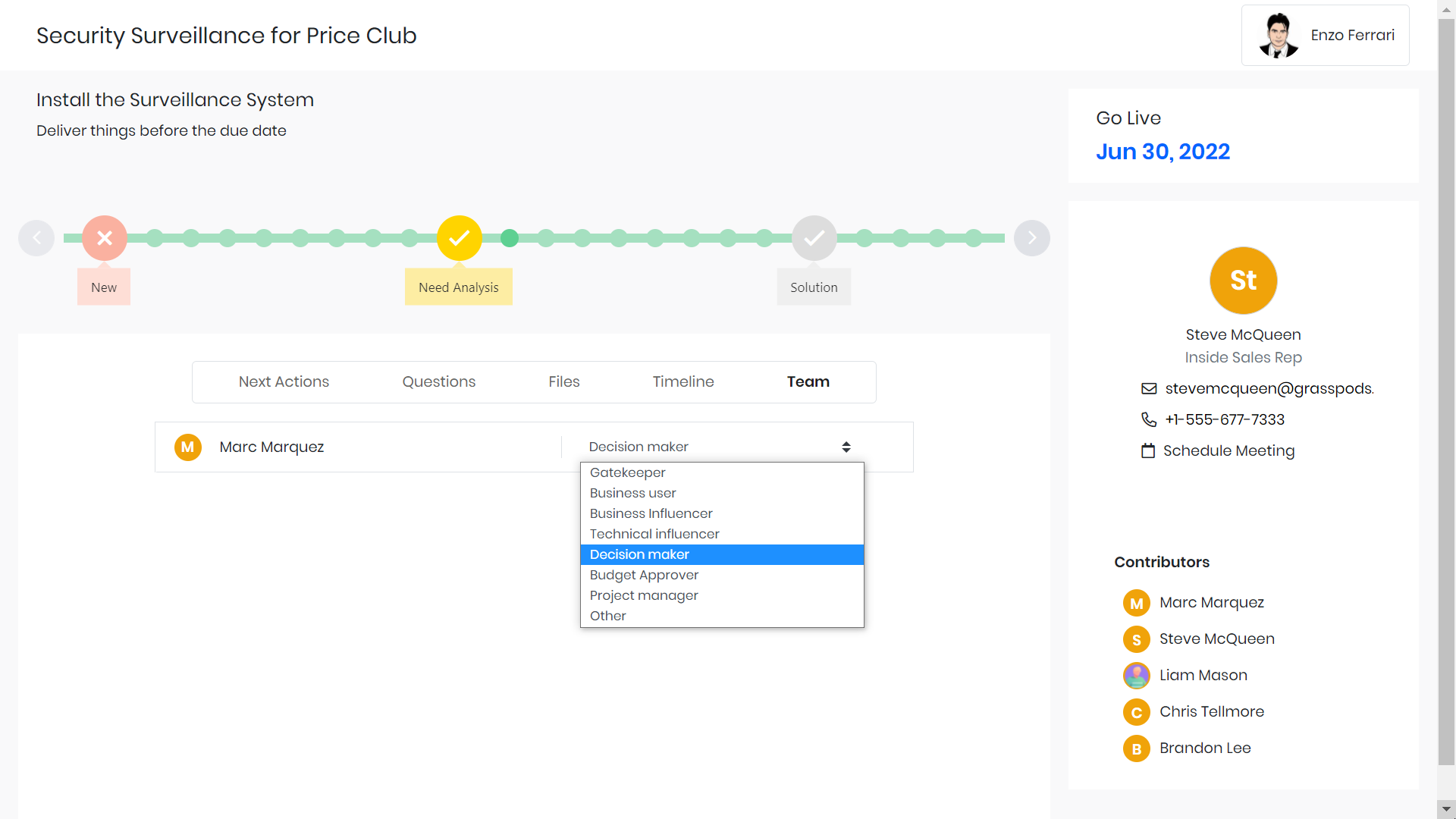Choose Budget Approver option in list
The width and height of the screenshot is (1456, 819).
[x=644, y=575]
